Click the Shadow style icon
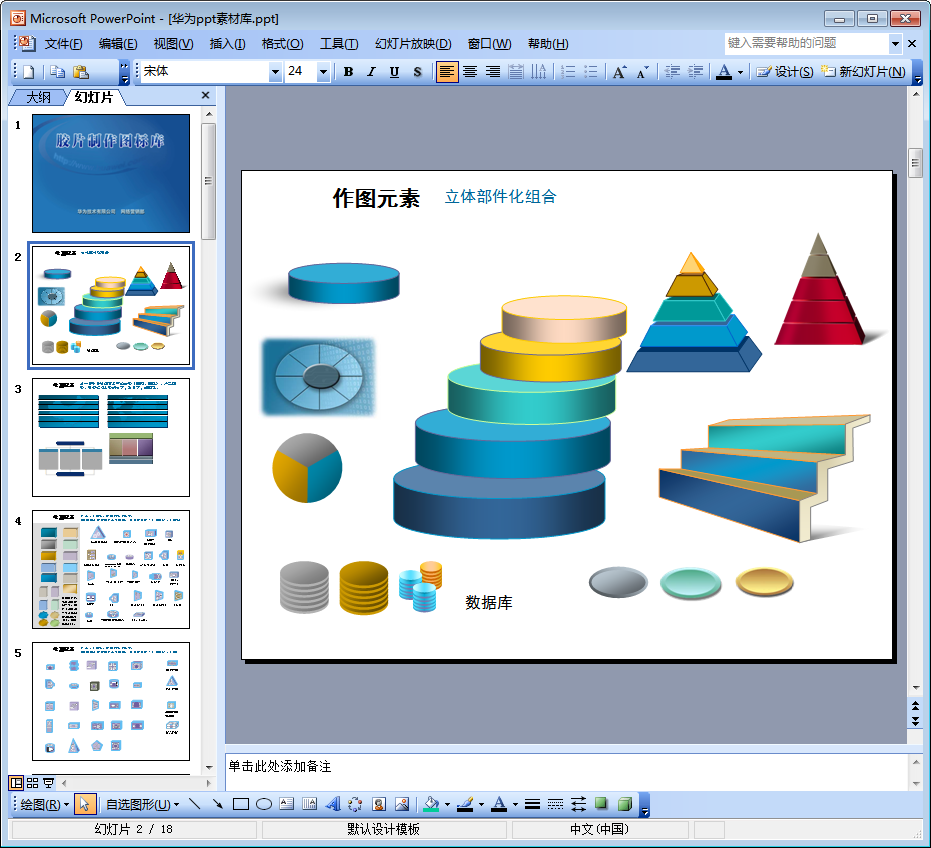The width and height of the screenshot is (931, 848). pyautogui.click(x=601, y=804)
